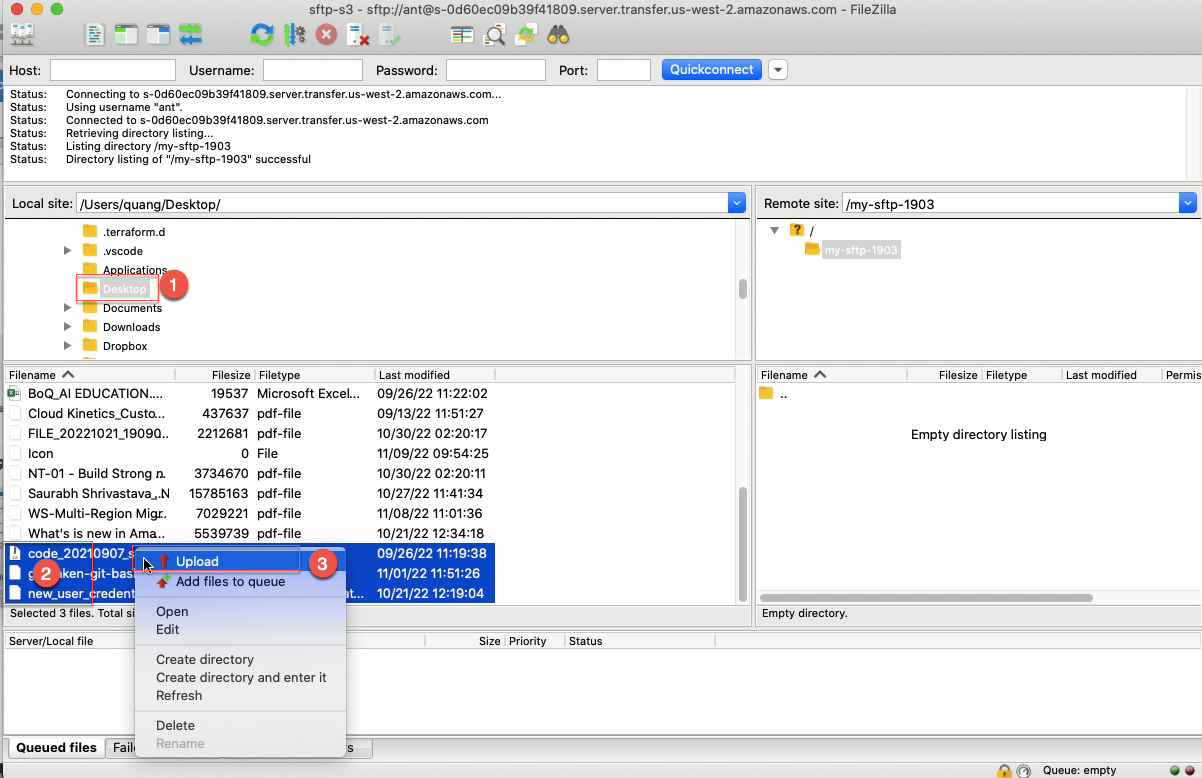Search files with binoculars icon
1202x778 pixels.
558,35
